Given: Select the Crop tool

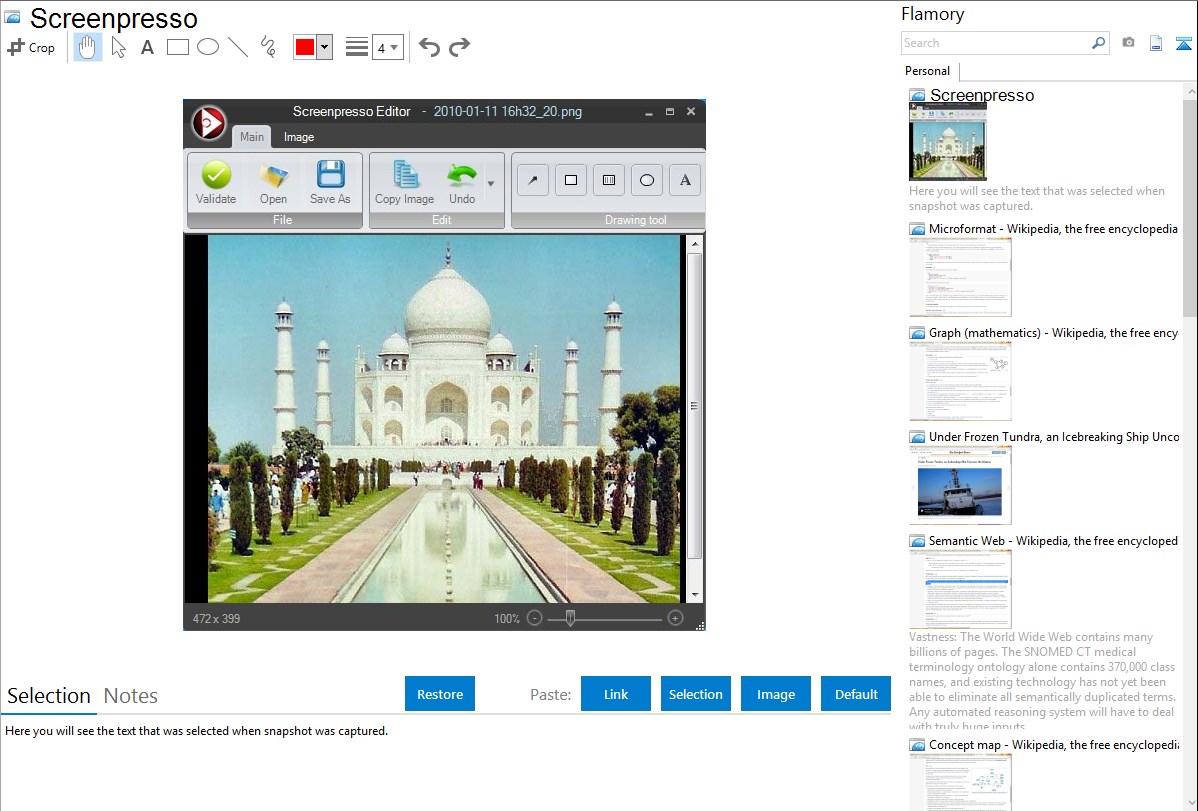Looking at the screenshot, I should pos(31,47).
